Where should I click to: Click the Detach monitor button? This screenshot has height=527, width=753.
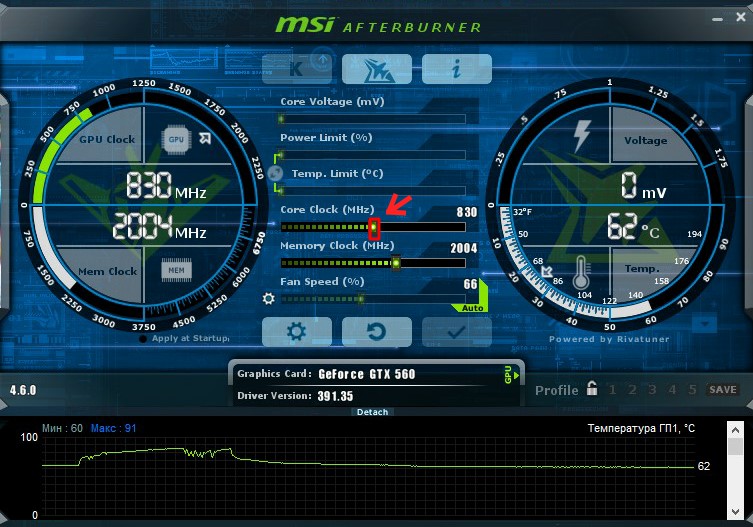pyautogui.click(x=372, y=412)
